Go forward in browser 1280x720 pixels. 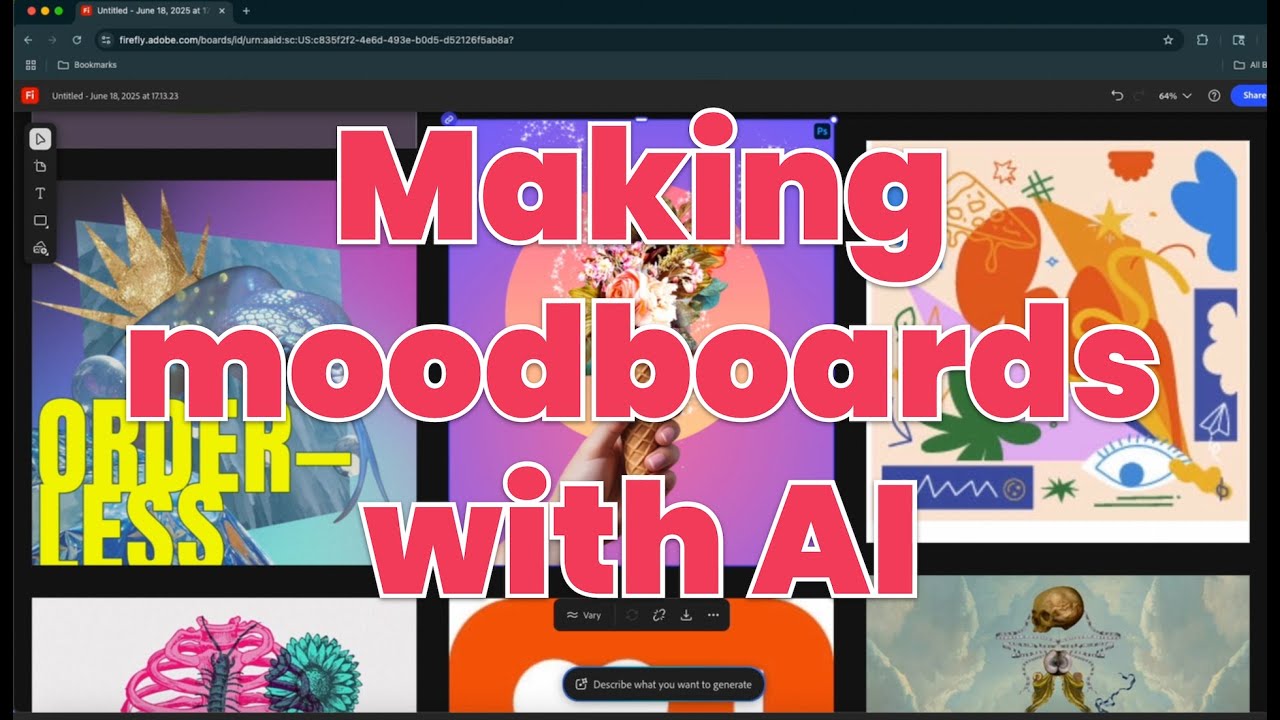point(52,40)
